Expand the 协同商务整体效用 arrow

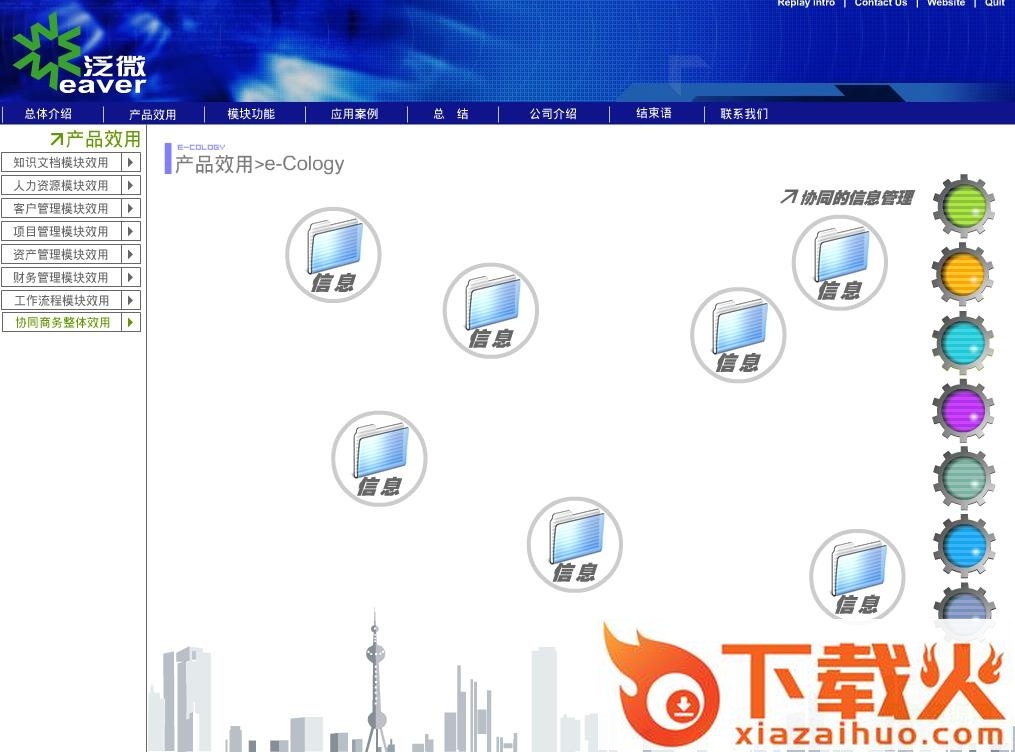pos(130,322)
